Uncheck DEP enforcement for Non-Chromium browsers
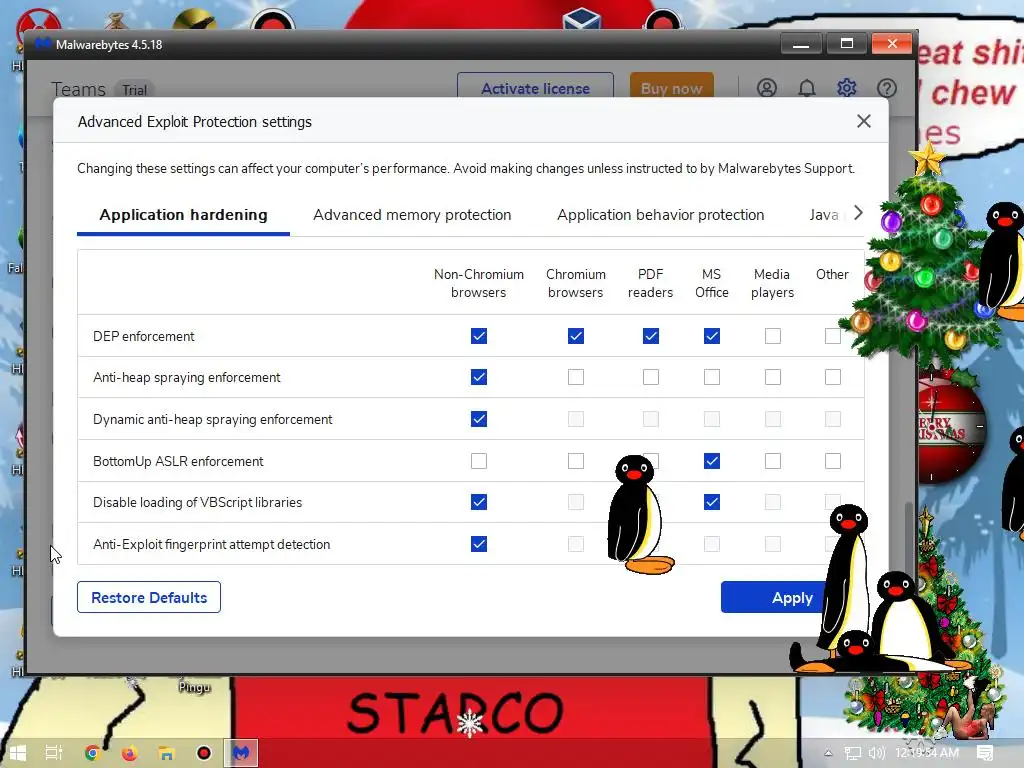This screenshot has width=1024, height=768. [x=479, y=336]
